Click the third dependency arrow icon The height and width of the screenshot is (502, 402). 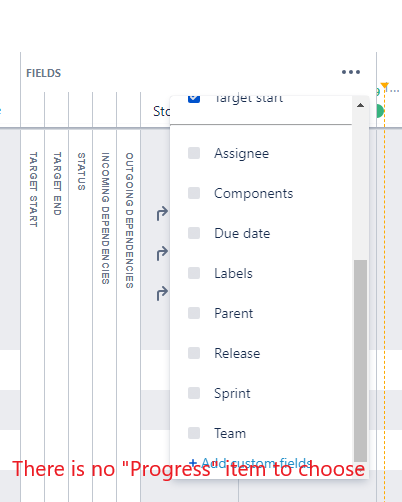click(162, 294)
